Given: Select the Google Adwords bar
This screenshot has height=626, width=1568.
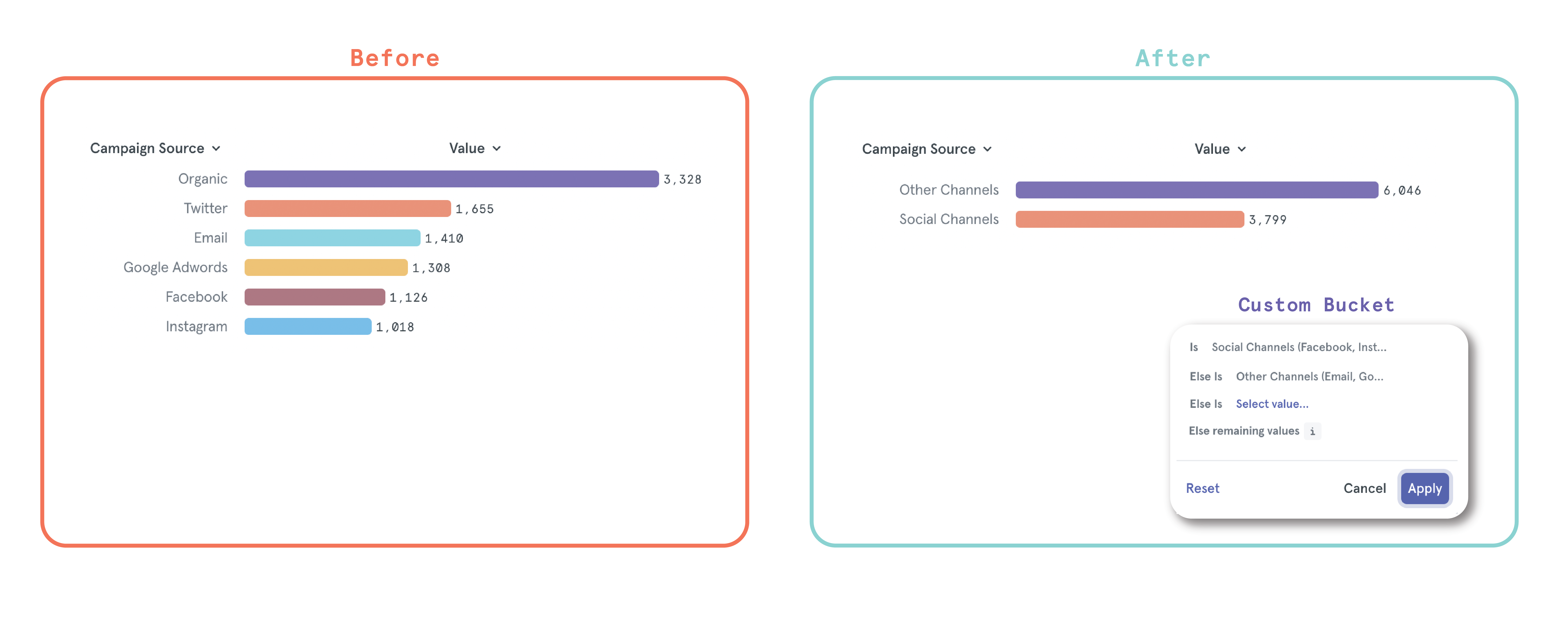Looking at the screenshot, I should (x=326, y=268).
